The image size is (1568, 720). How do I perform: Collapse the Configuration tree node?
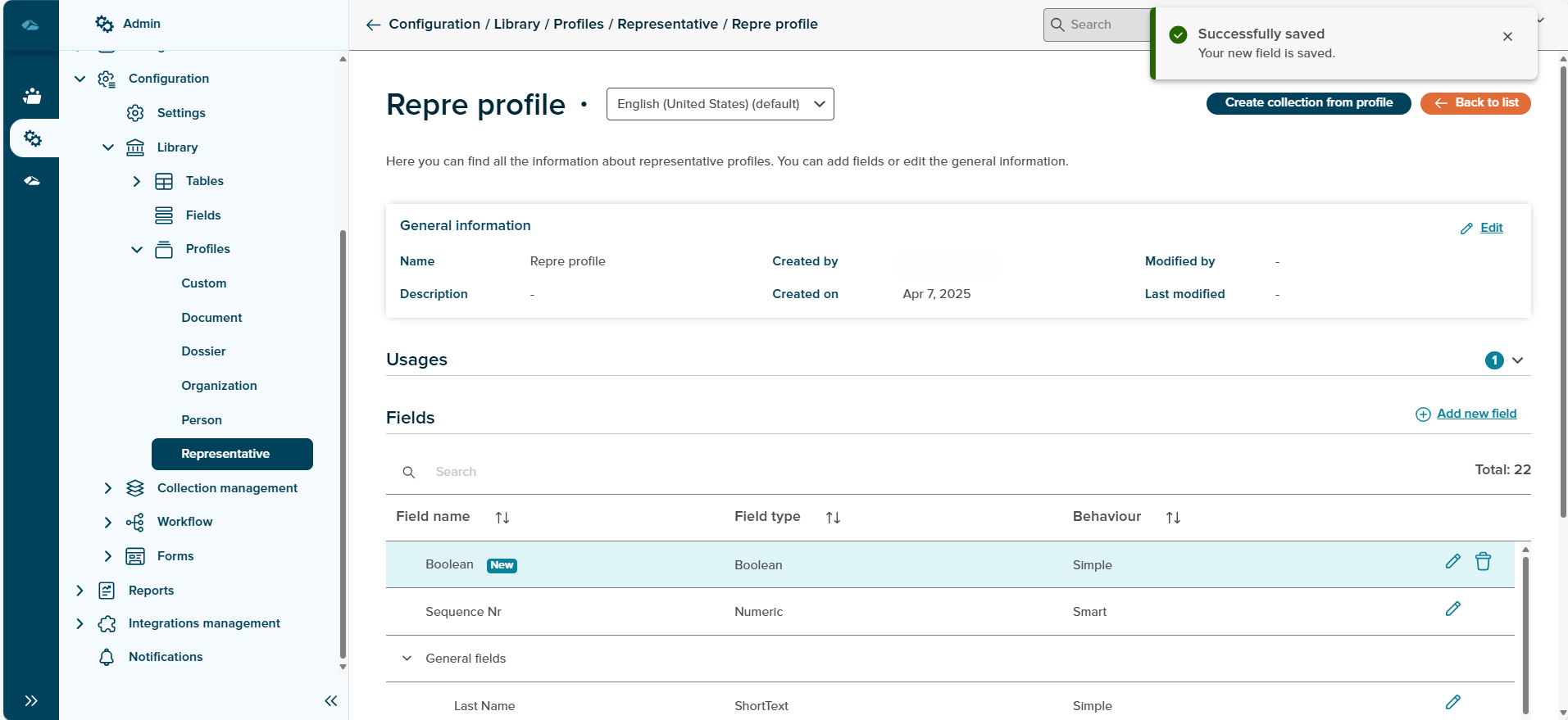pyautogui.click(x=80, y=79)
